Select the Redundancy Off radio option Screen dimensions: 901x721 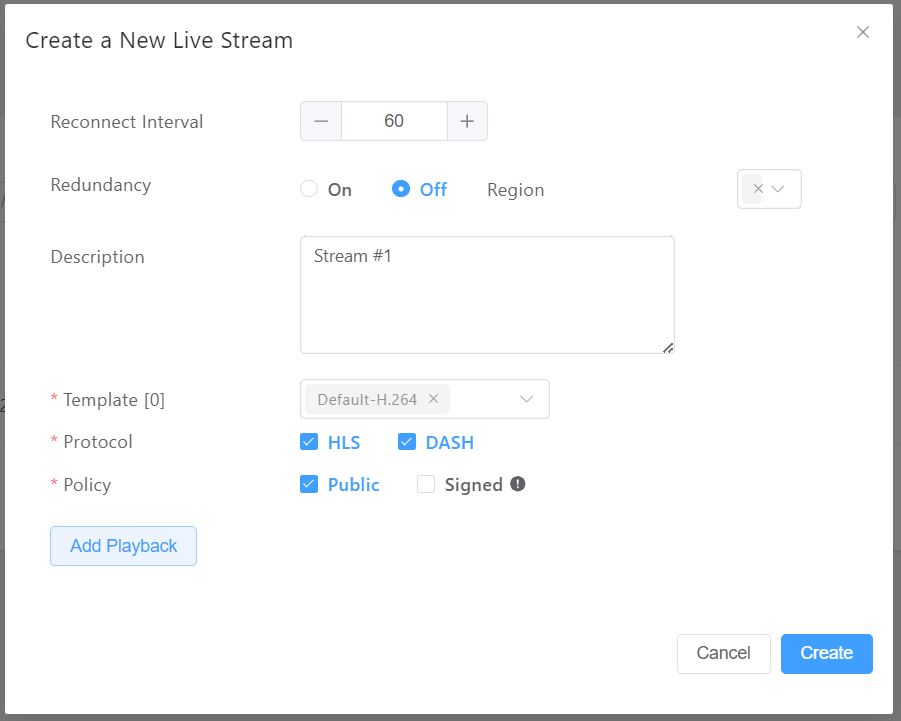(401, 189)
